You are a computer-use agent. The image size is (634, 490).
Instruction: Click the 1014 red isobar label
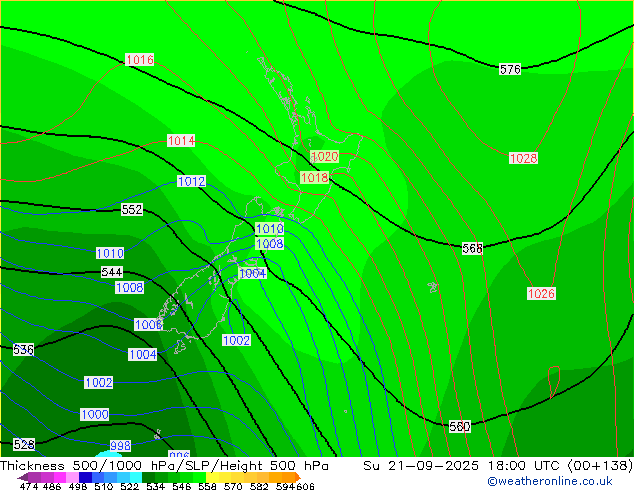(x=181, y=141)
